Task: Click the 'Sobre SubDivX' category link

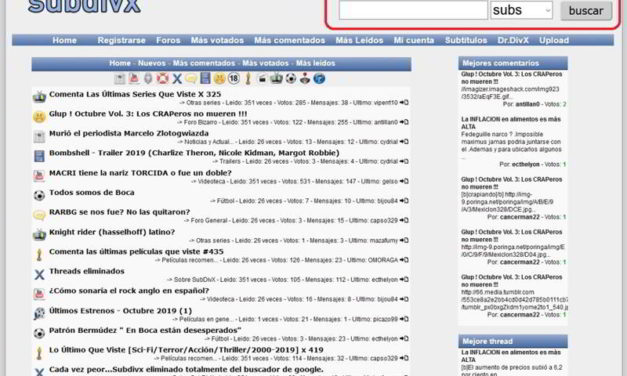Action: click(x=195, y=280)
